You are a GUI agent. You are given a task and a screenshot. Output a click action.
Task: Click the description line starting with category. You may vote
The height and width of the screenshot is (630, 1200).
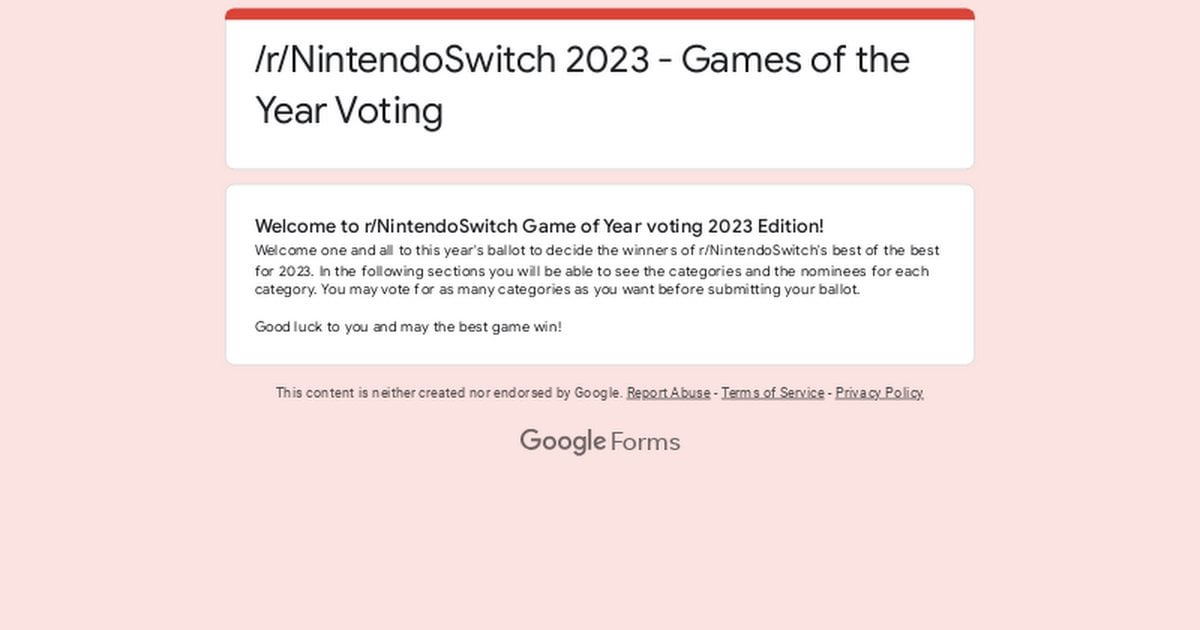[556, 290]
